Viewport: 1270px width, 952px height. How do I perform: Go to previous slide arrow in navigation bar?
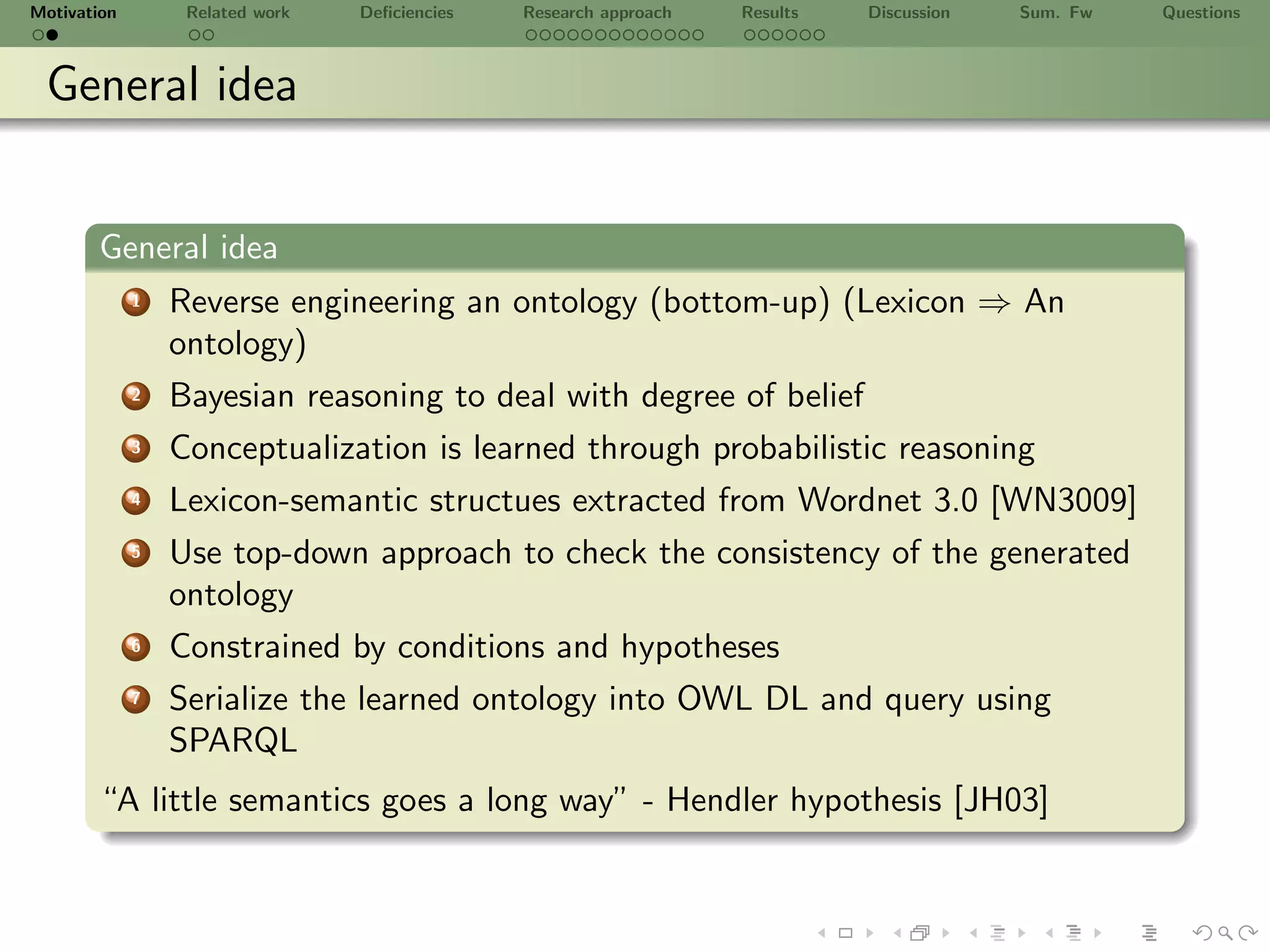tap(822, 933)
